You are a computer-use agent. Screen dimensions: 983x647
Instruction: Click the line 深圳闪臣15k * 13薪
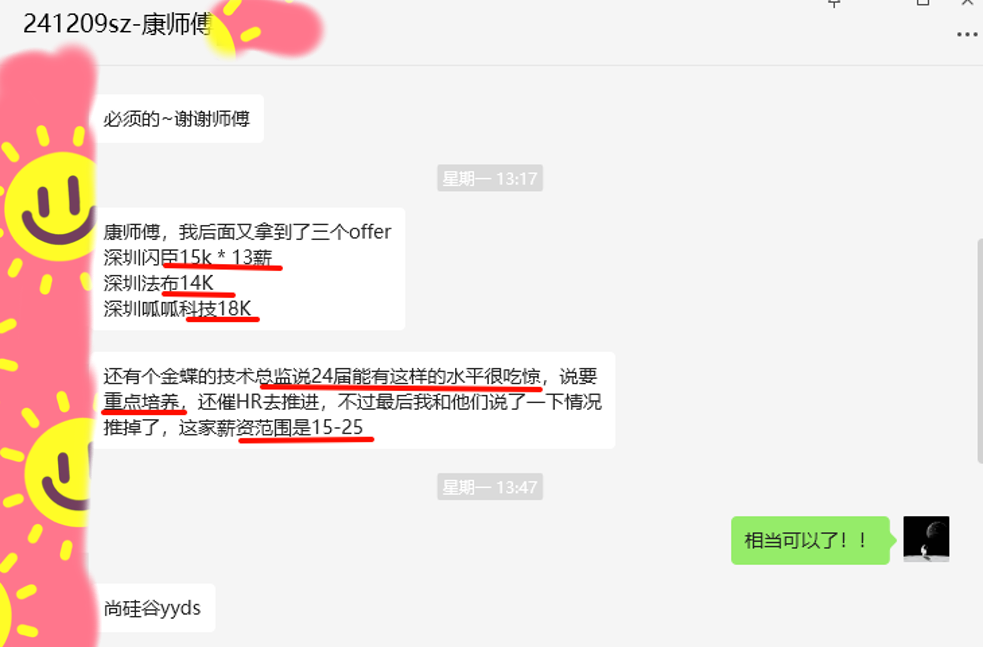coord(188,258)
